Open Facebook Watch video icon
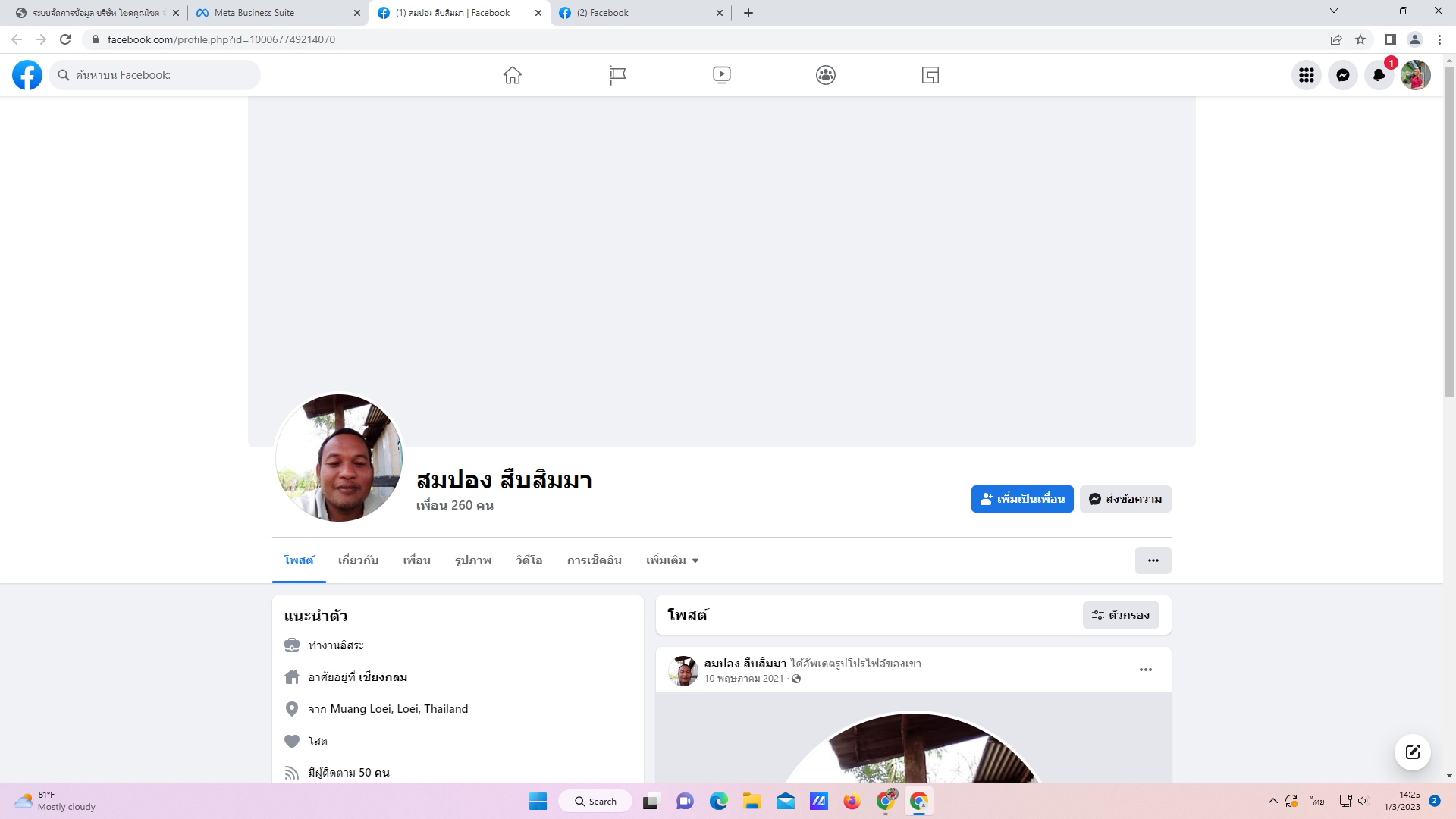 (721, 75)
